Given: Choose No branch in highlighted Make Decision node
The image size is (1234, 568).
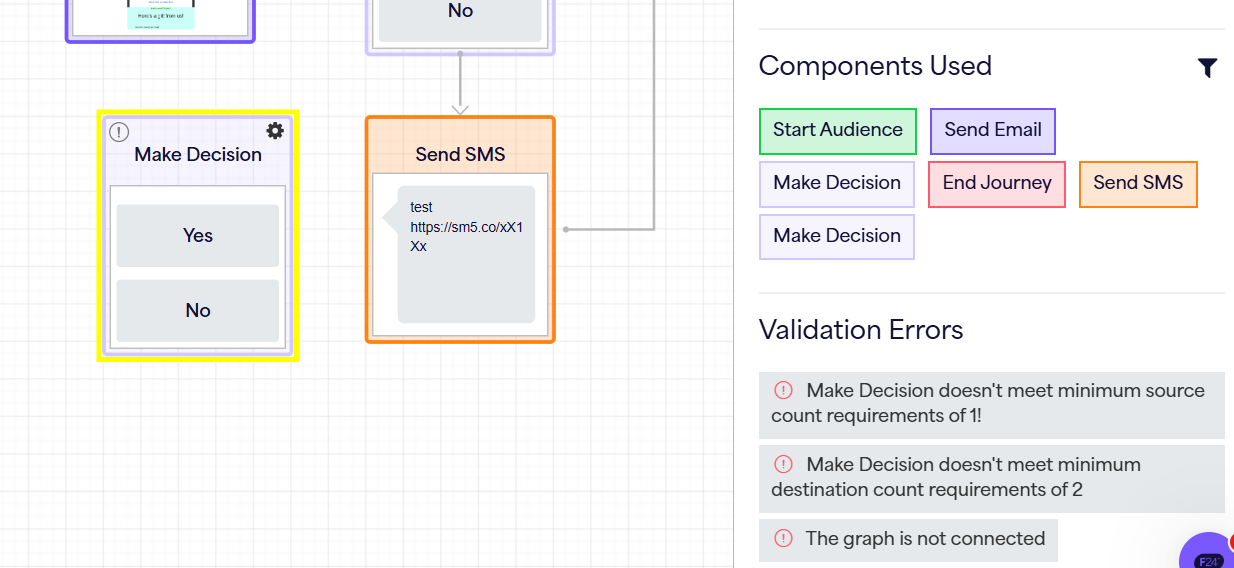Looking at the screenshot, I should 198,311.
